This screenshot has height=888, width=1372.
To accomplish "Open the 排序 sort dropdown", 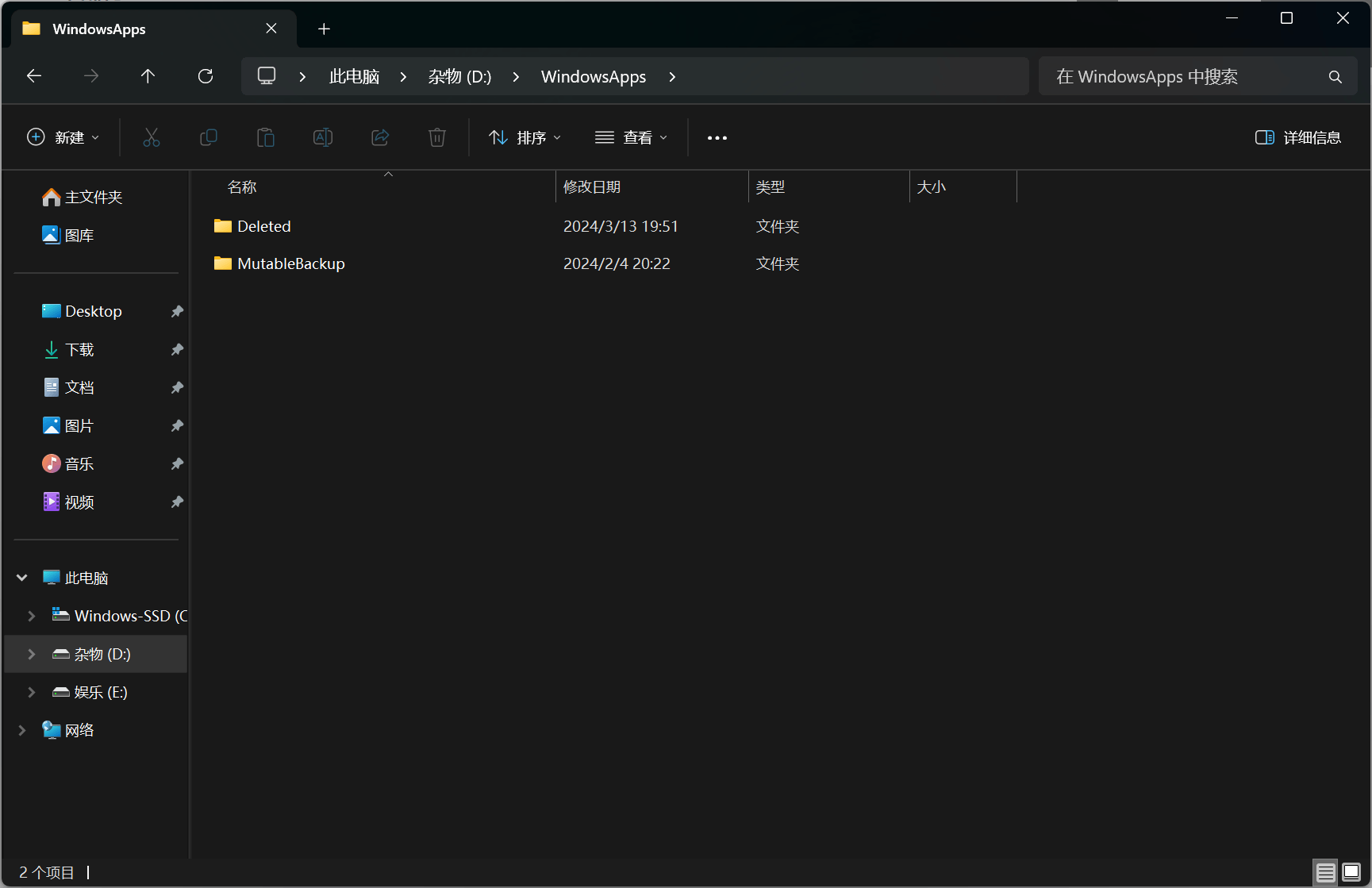I will click(525, 137).
